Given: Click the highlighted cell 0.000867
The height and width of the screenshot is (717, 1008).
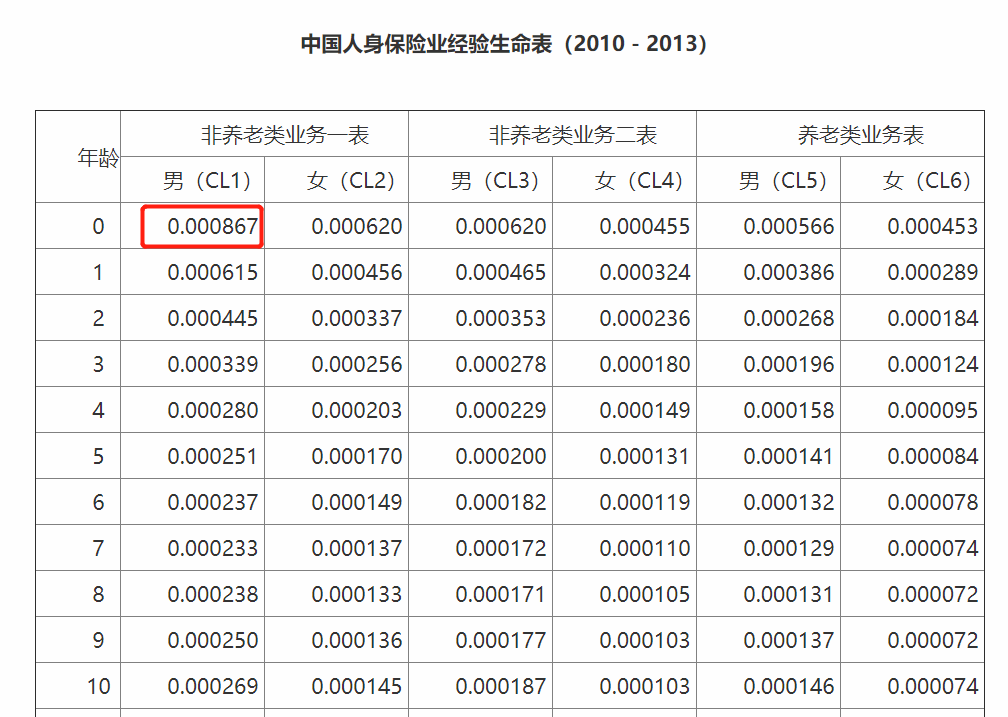Looking at the screenshot, I should point(212,226).
